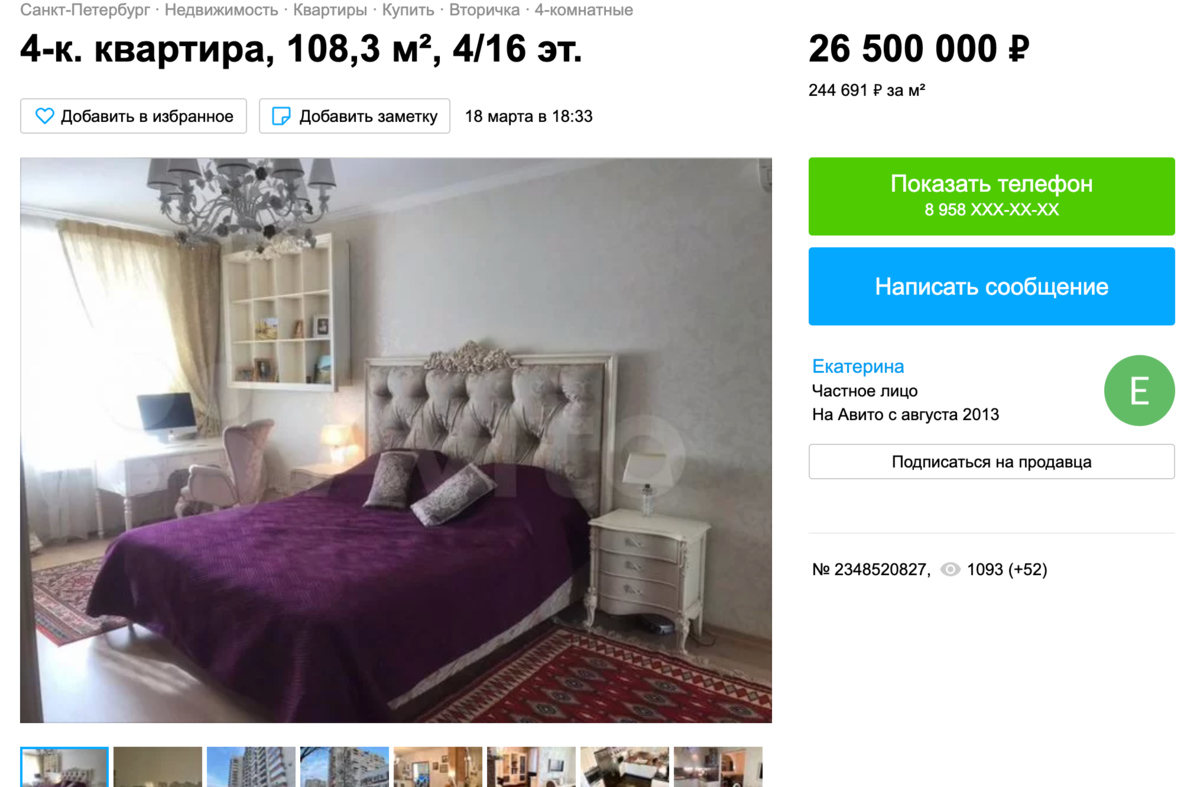This screenshot has width=1200, height=787.
Task: Click Екатерина's green avatar with letter E
Action: [1139, 390]
